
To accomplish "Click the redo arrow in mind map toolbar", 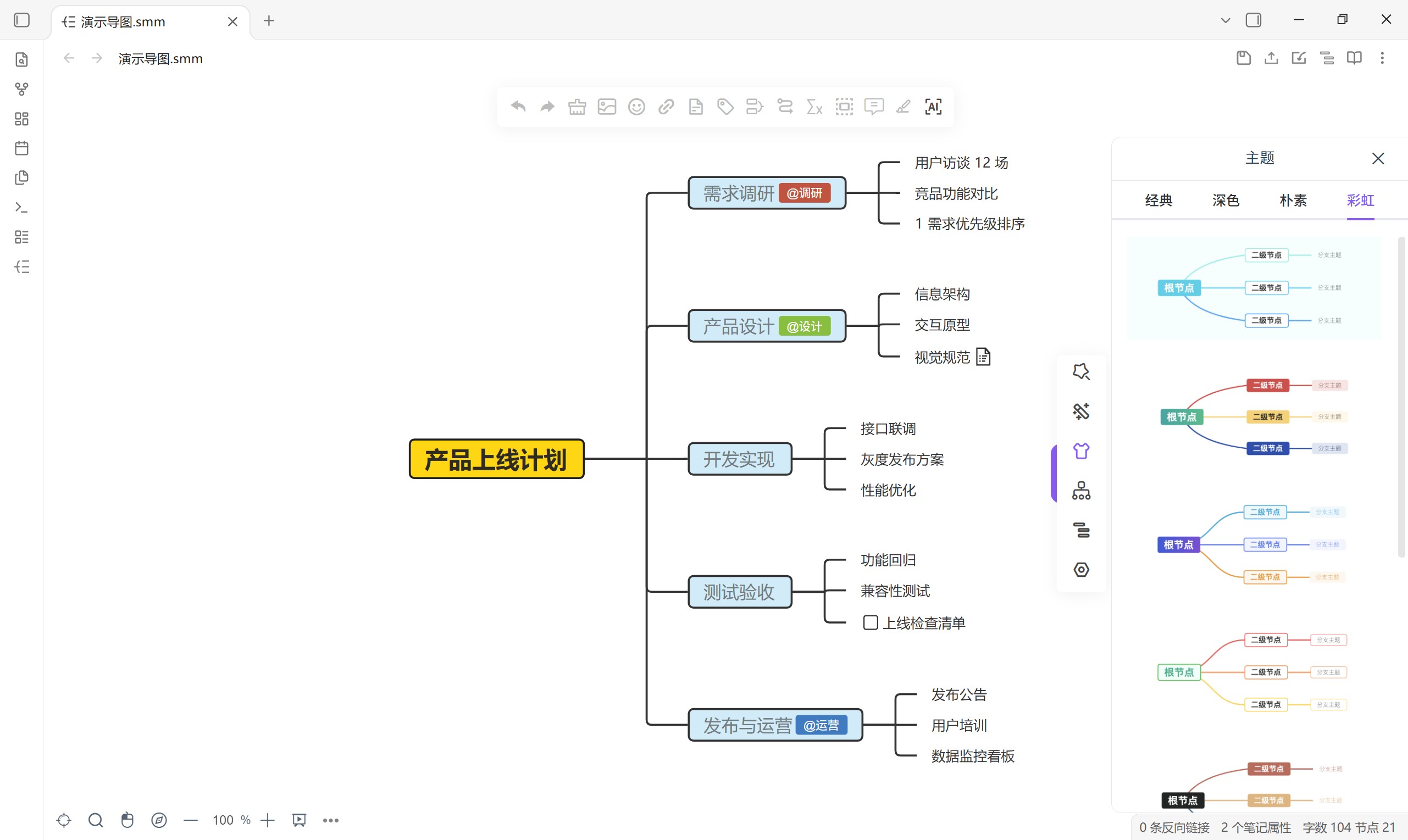I will click(547, 107).
